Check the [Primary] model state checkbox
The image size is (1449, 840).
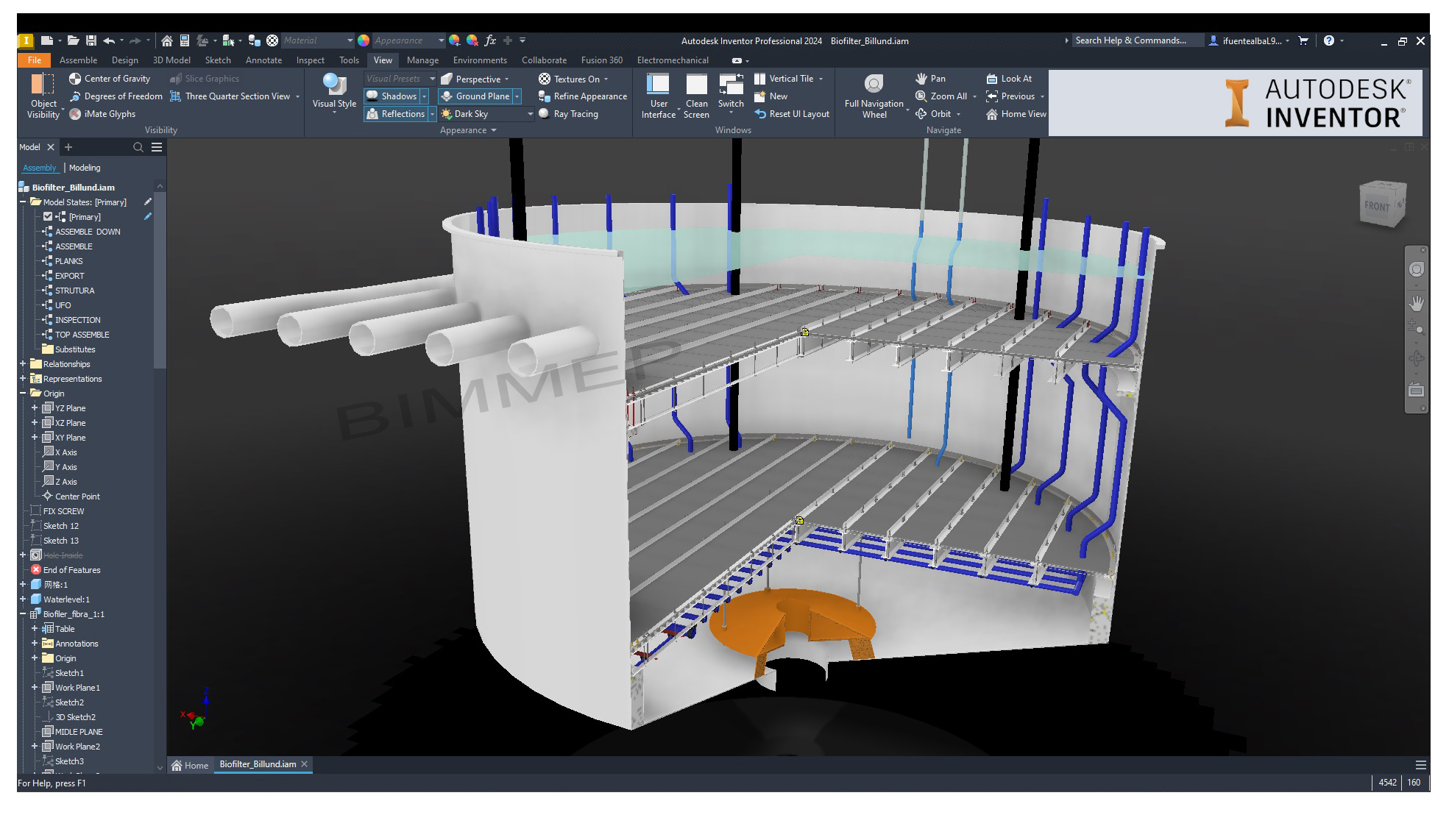(x=48, y=217)
